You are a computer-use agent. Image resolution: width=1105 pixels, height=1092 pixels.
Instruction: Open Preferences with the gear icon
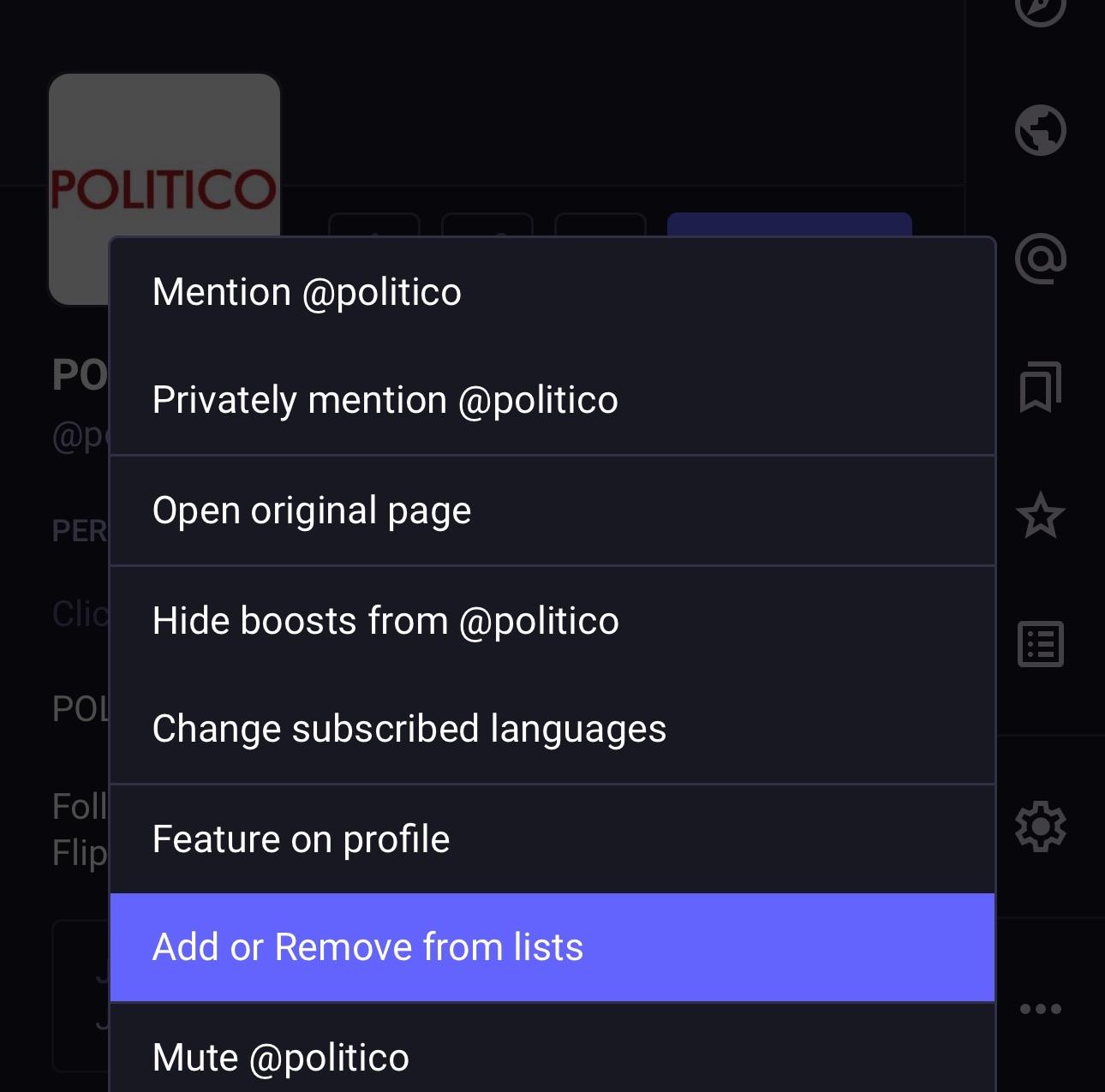point(1040,826)
